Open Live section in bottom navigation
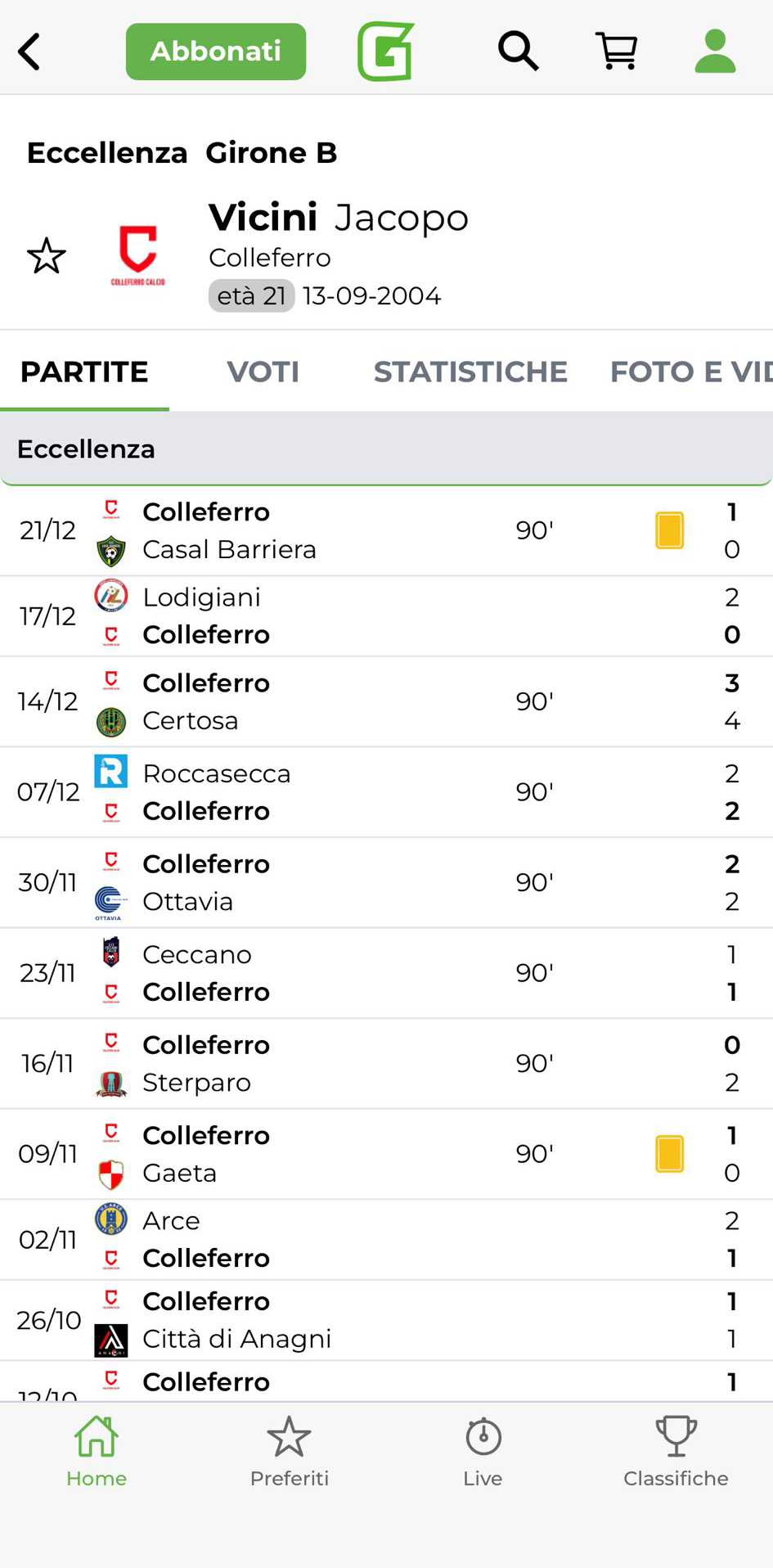The width and height of the screenshot is (773, 1568). pos(483,1452)
